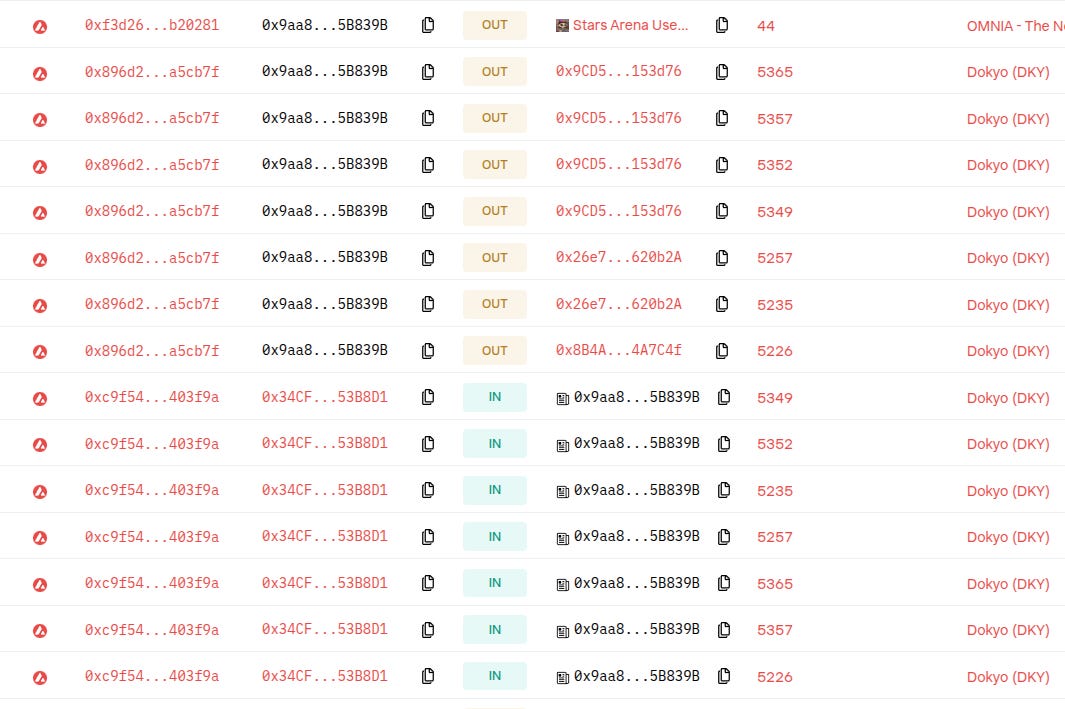Copy the recipient address in the OUT 5357 row

pyautogui.click(x=722, y=118)
